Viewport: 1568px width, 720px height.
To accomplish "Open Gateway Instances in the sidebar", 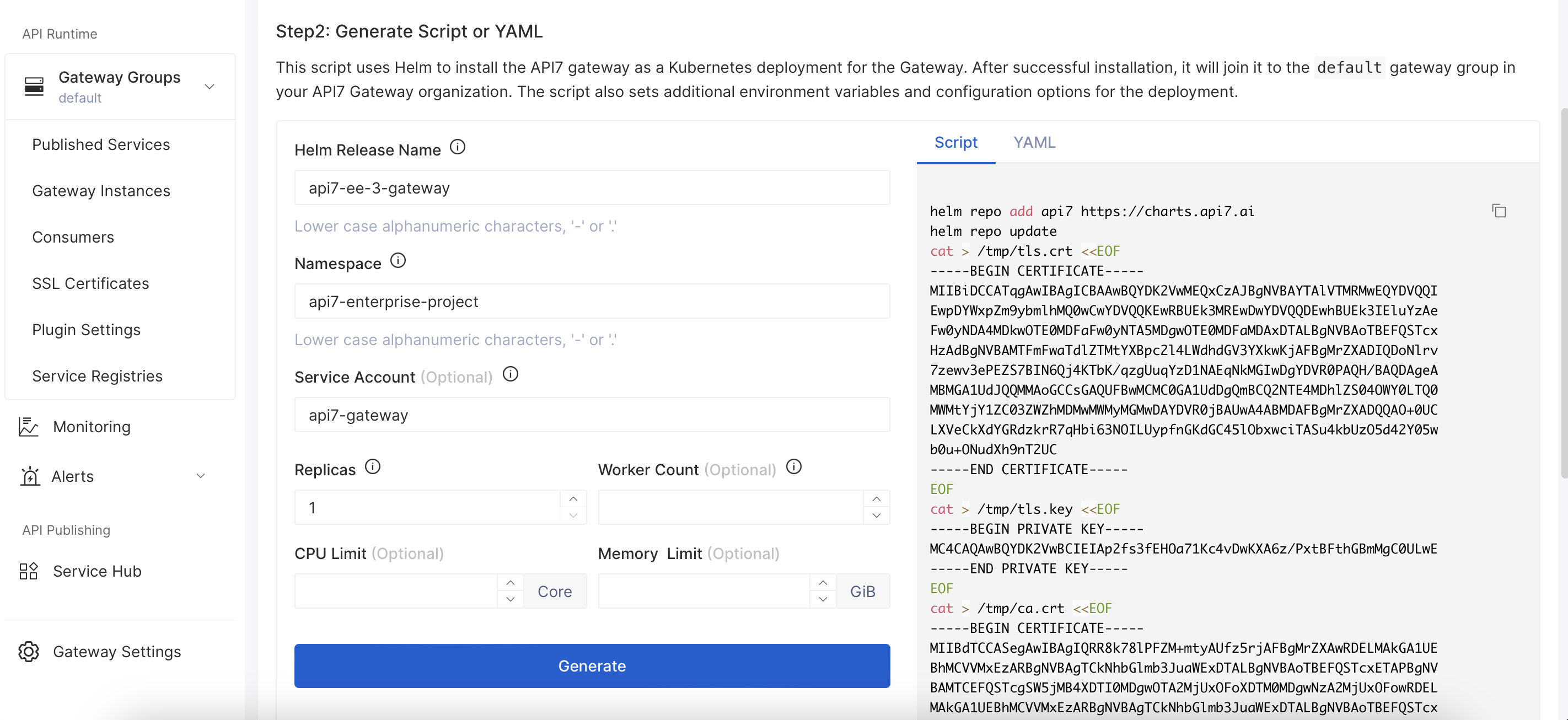I will (x=101, y=191).
